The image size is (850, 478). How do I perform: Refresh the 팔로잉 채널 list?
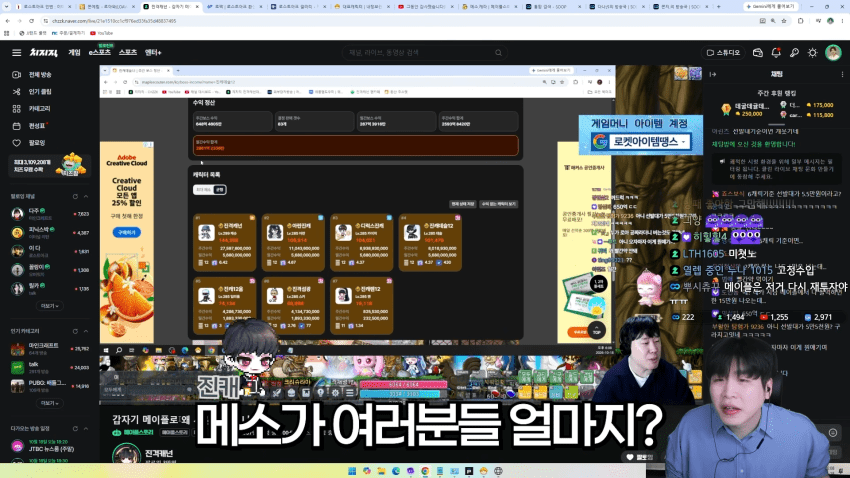[x=75, y=196]
